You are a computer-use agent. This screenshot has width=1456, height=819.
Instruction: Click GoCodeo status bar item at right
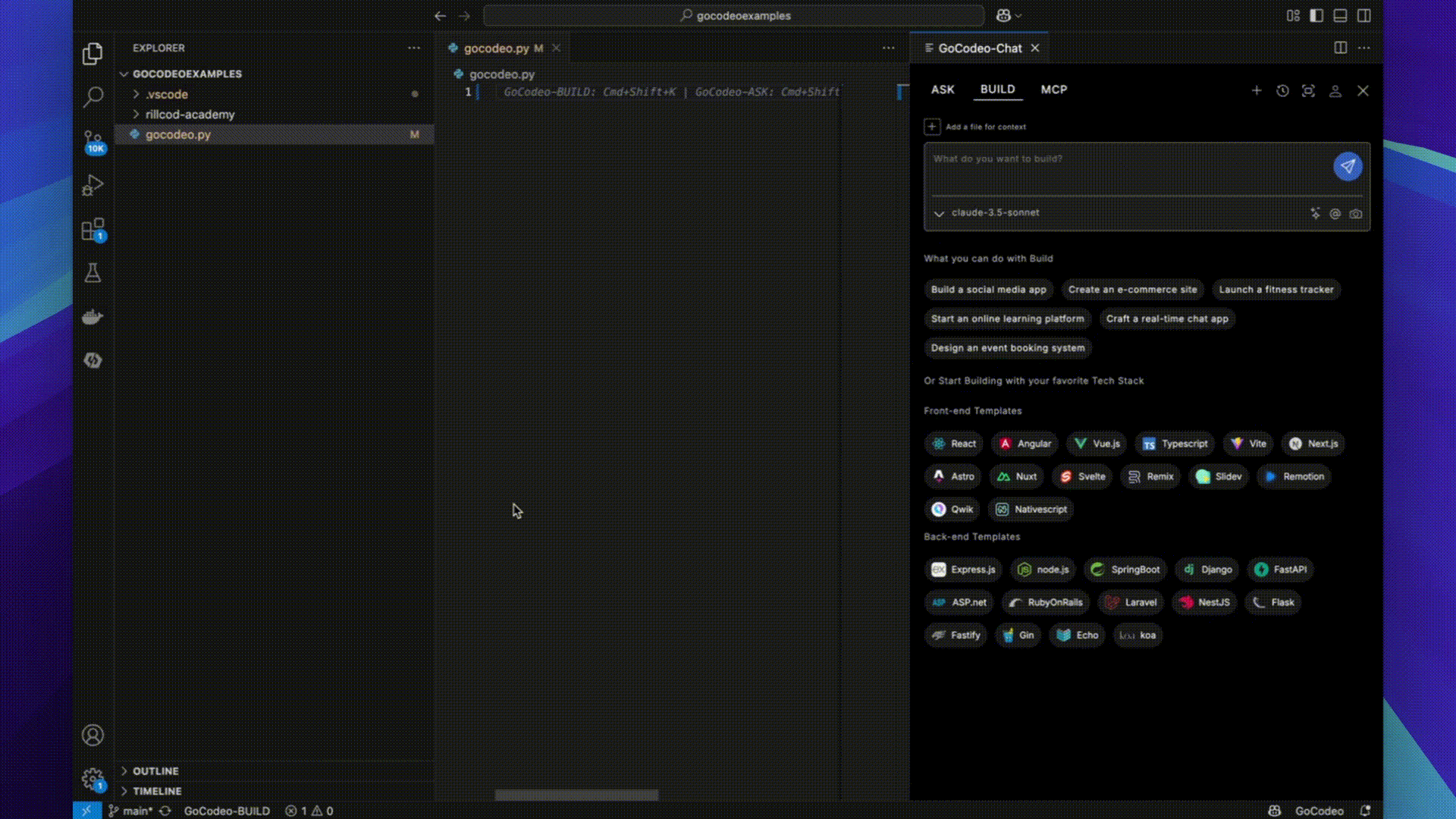(1319, 811)
